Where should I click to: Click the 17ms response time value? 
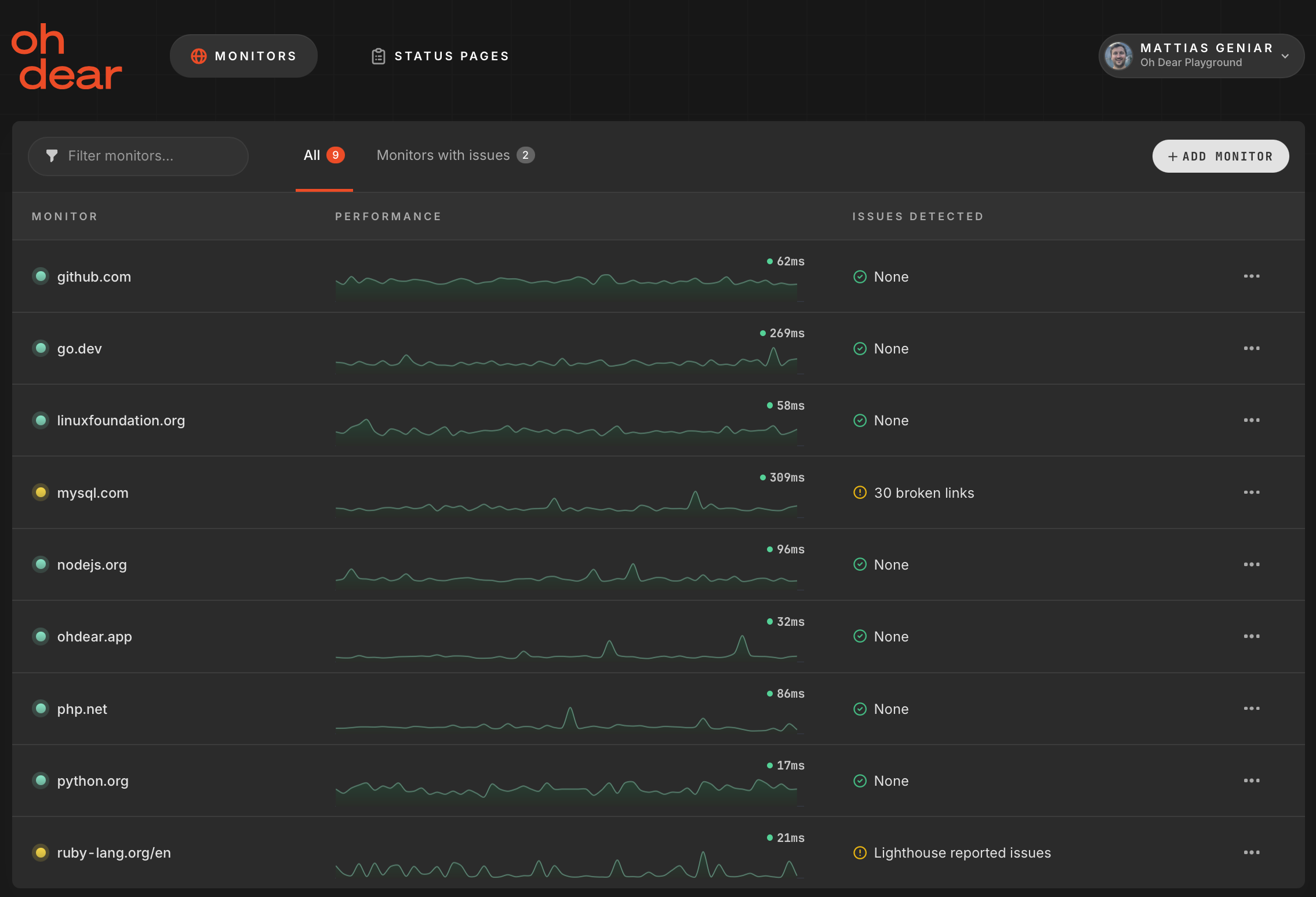(x=791, y=765)
